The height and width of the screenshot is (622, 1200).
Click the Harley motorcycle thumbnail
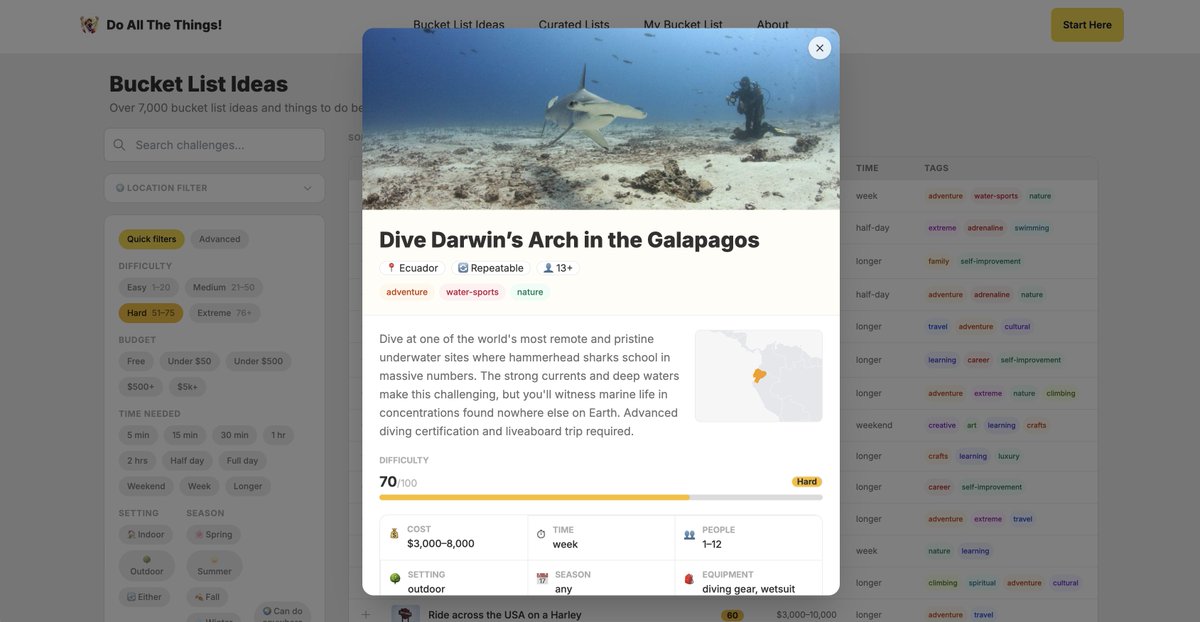click(x=404, y=614)
